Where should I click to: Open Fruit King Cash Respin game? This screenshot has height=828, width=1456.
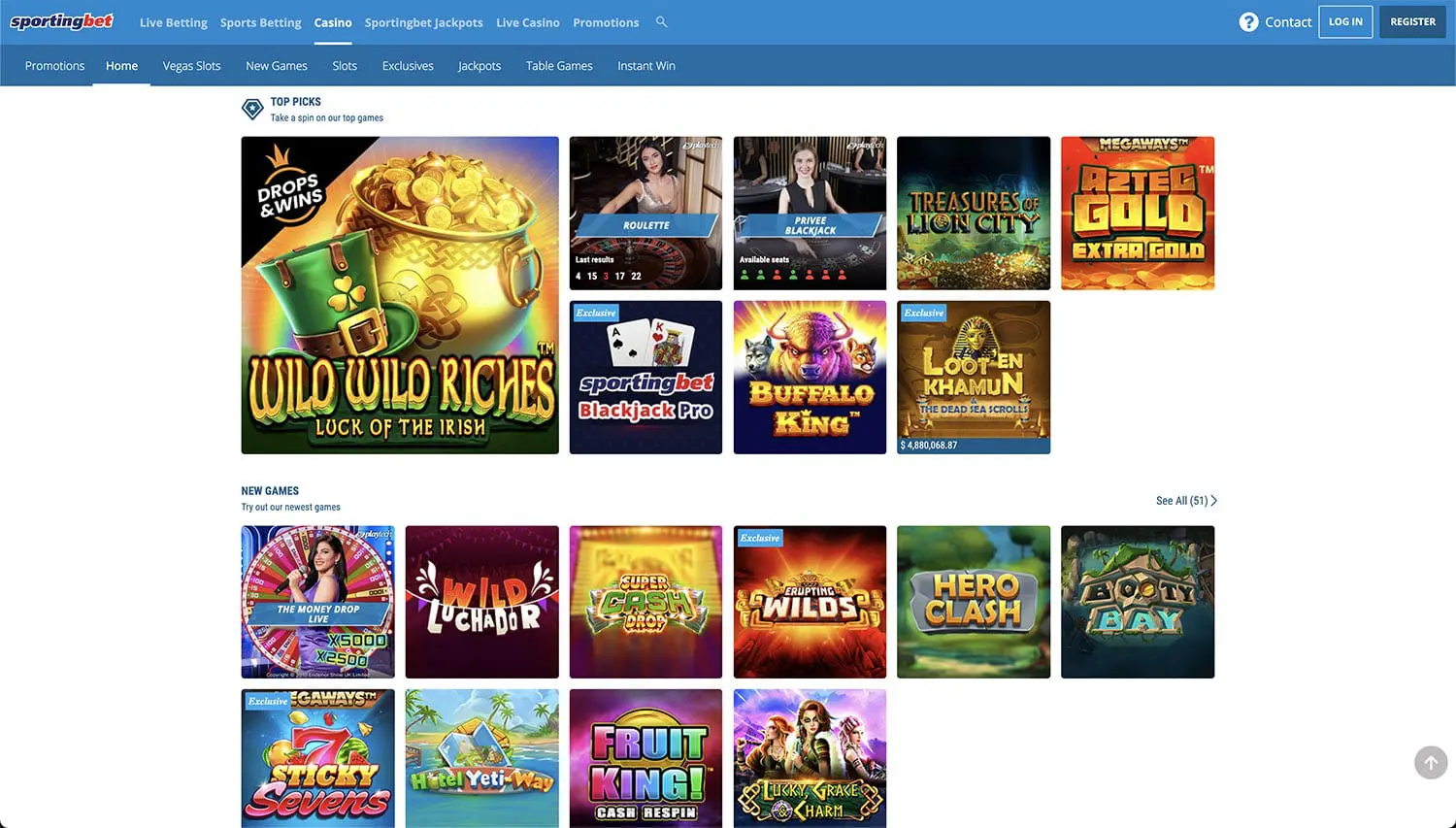pos(645,759)
